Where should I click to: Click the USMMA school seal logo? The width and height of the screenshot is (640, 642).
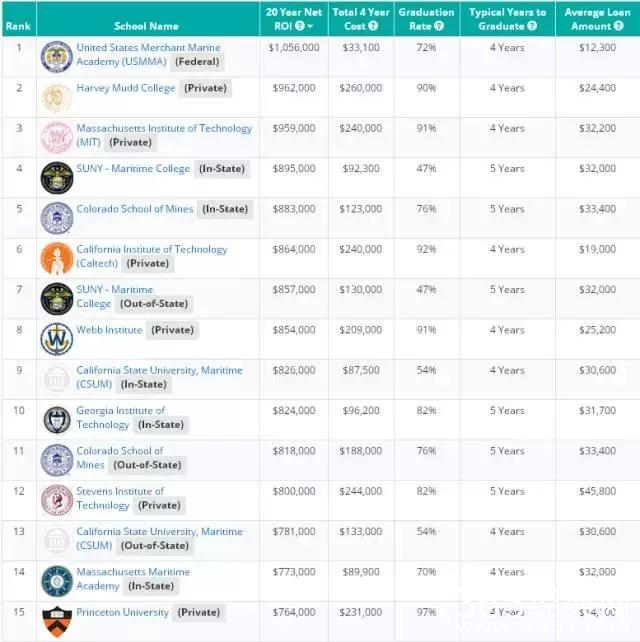pos(57,56)
